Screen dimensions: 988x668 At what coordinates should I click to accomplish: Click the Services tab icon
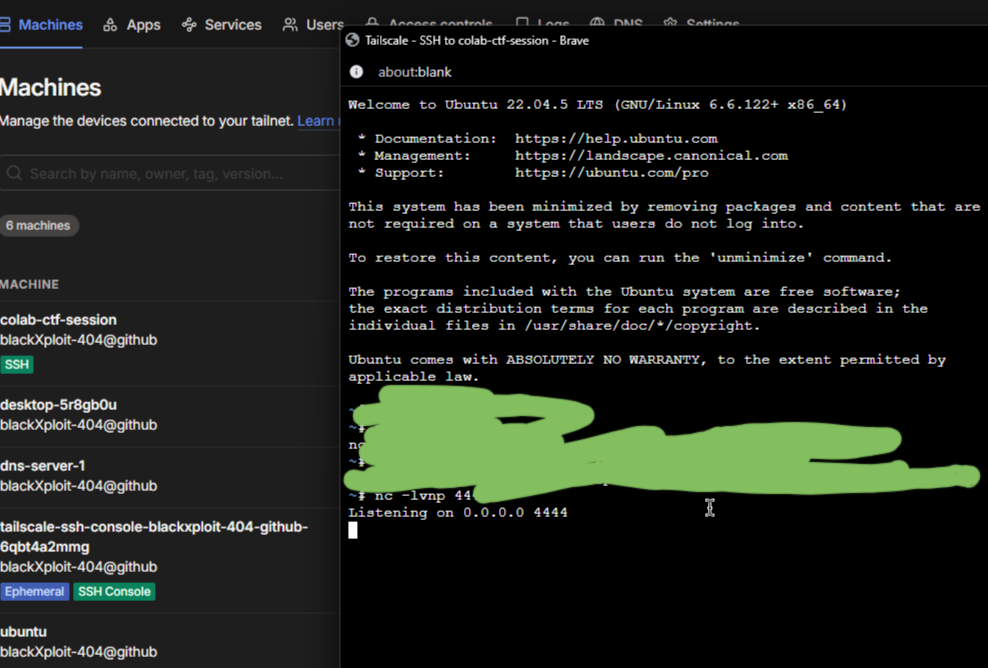click(x=189, y=25)
